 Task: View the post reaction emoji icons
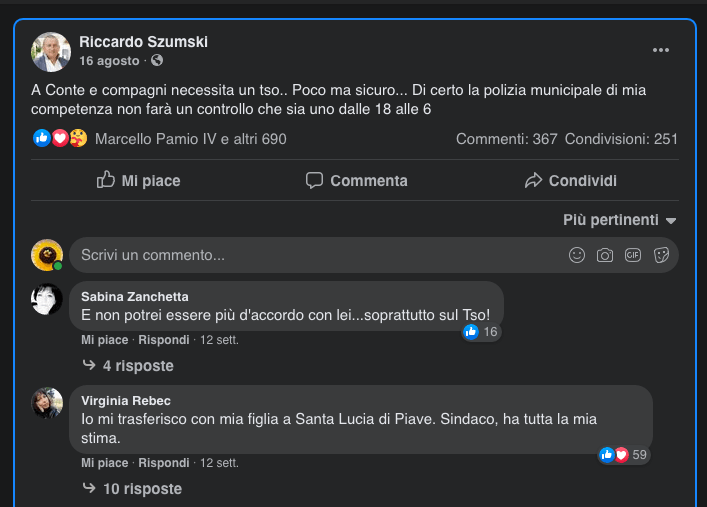click(60, 139)
